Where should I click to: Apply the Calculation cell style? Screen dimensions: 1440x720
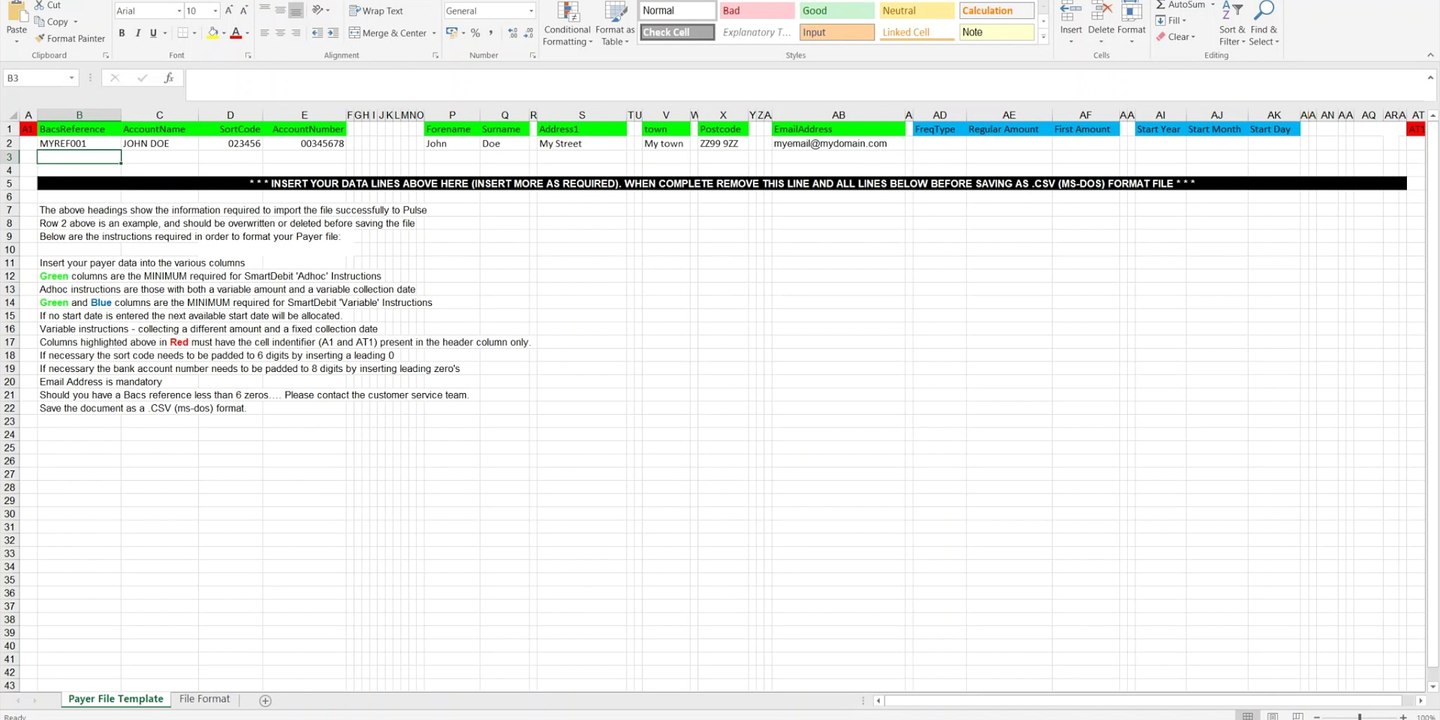point(997,11)
